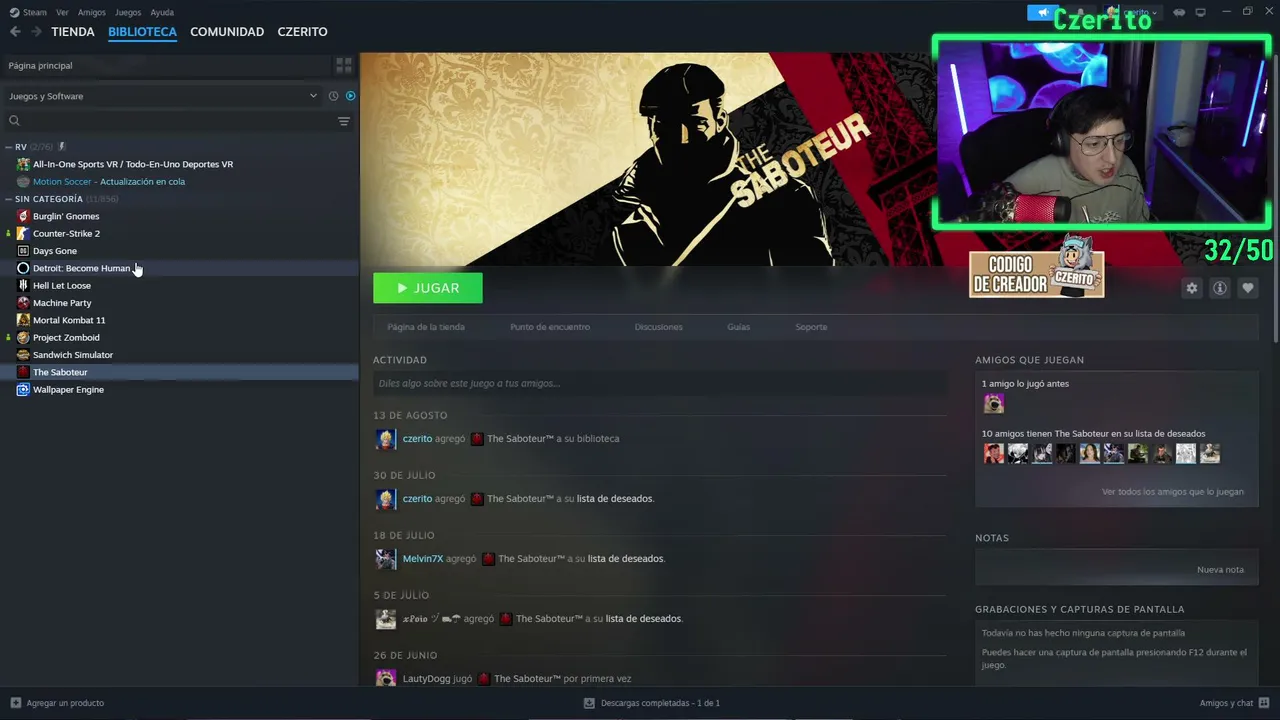Create a Nueva nota
Screen dimensions: 1280x720
click(x=1220, y=570)
